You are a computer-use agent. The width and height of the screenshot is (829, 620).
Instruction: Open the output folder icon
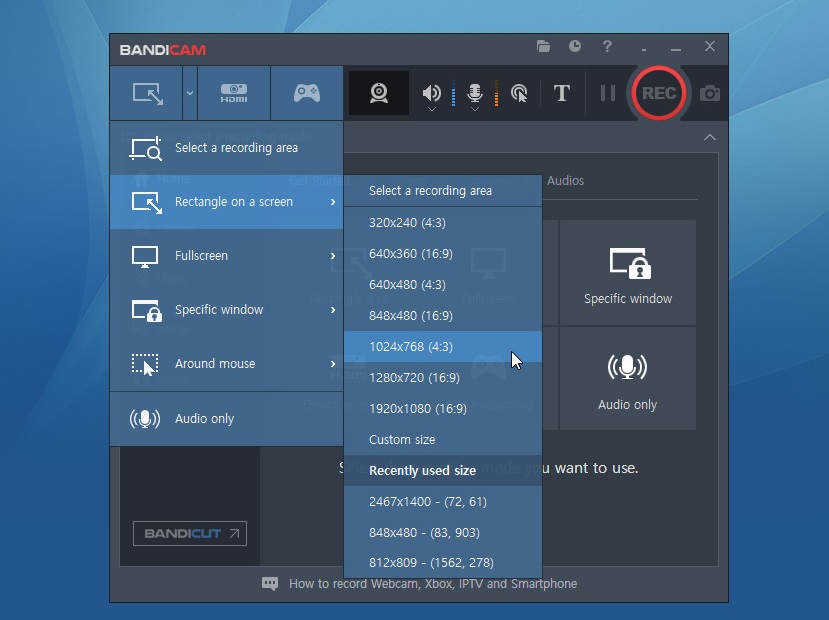(543, 47)
